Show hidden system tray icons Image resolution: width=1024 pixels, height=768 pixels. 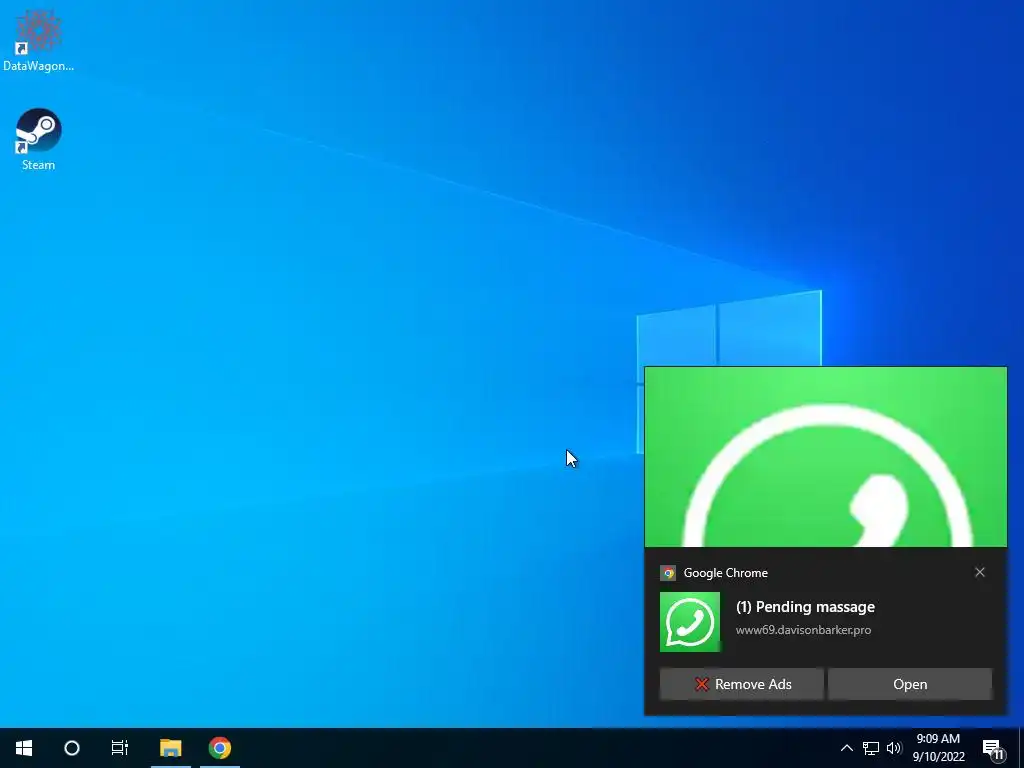pyautogui.click(x=846, y=748)
